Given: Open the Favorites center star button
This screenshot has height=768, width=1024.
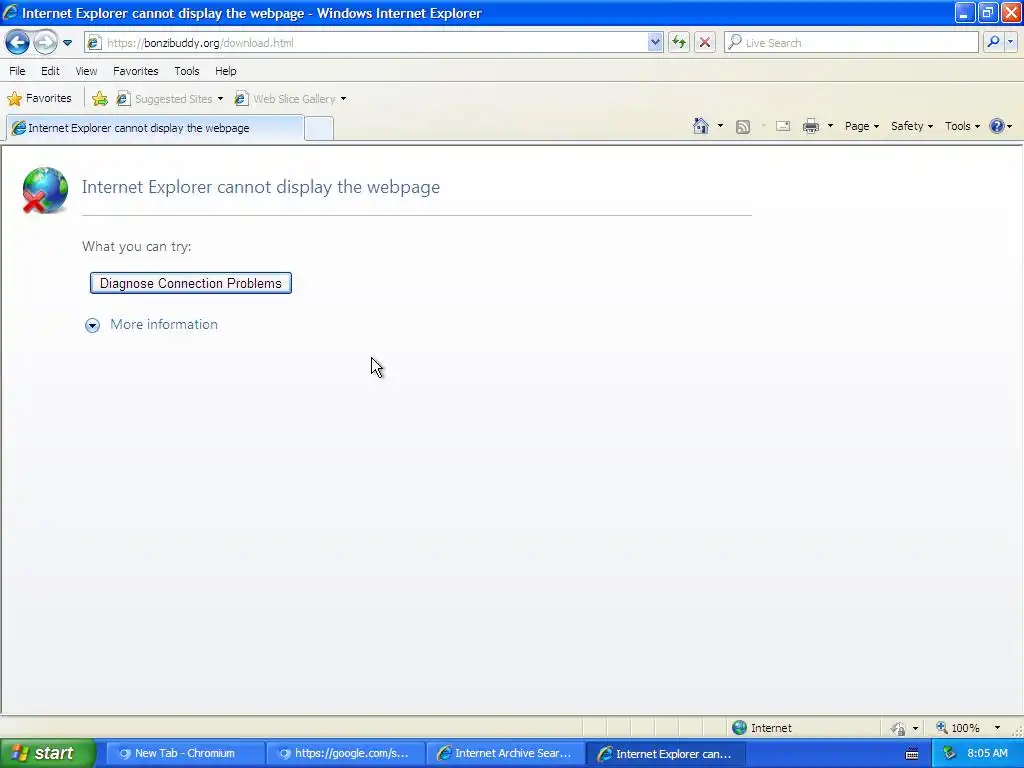Looking at the screenshot, I should point(39,99).
